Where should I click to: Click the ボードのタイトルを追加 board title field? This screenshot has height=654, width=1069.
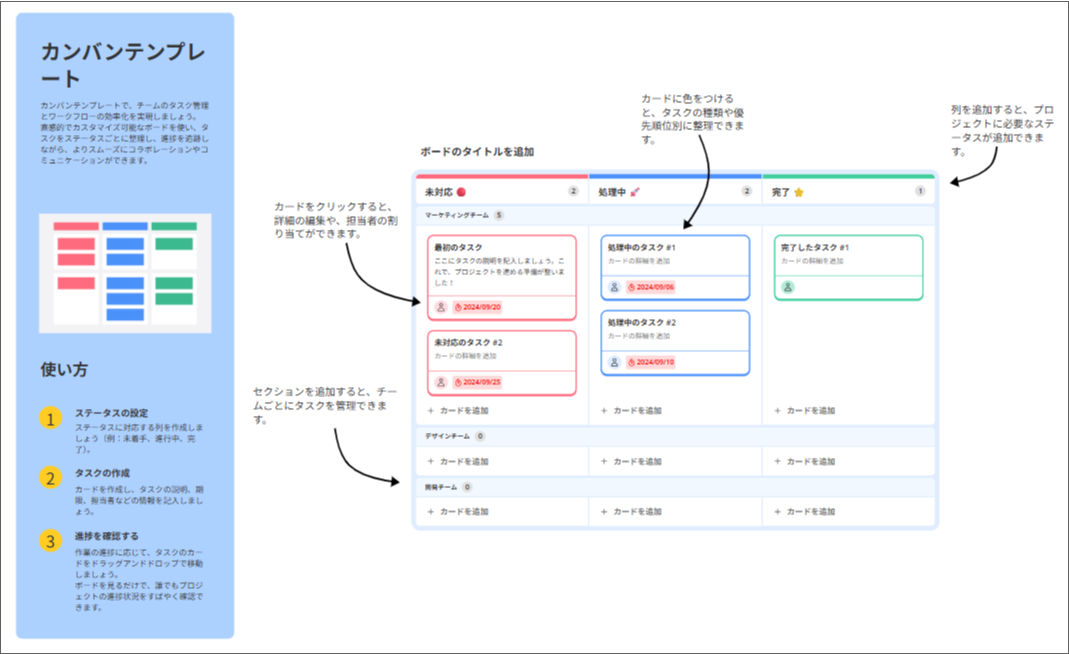(477, 152)
